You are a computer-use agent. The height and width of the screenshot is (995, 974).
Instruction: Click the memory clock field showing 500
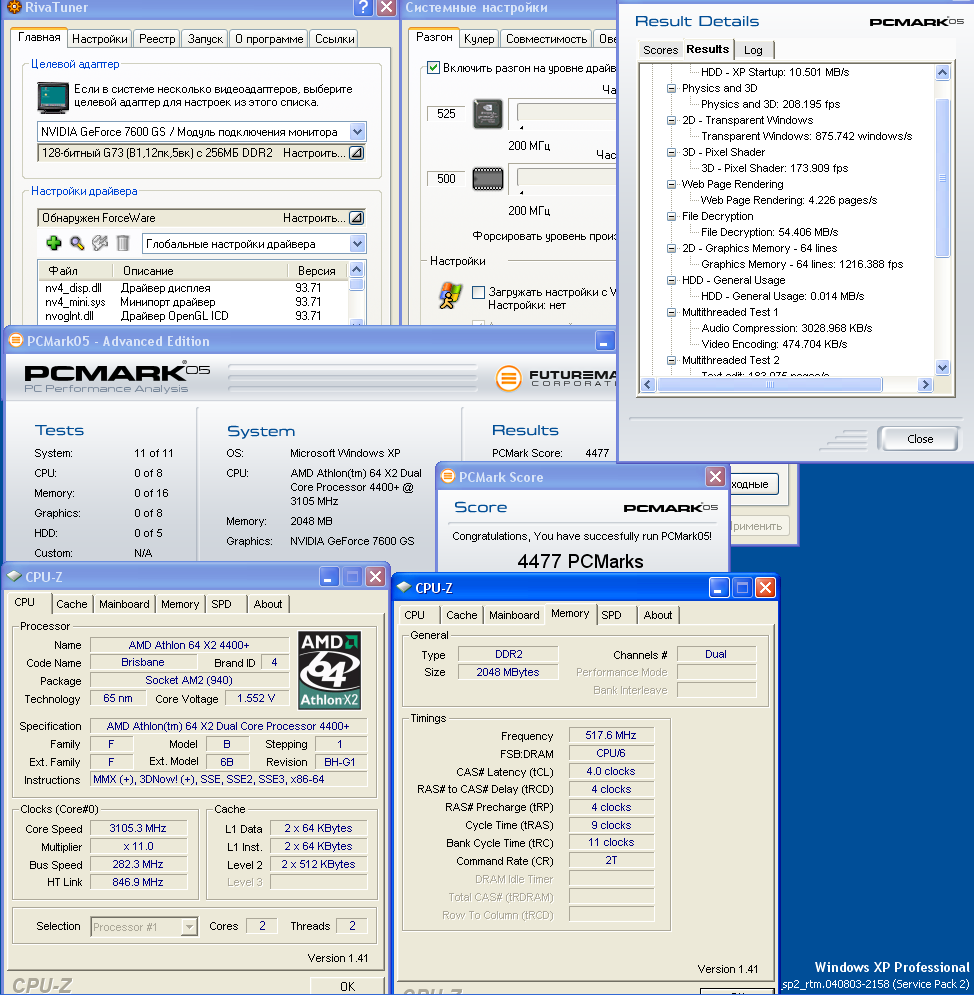pyautogui.click(x=446, y=178)
